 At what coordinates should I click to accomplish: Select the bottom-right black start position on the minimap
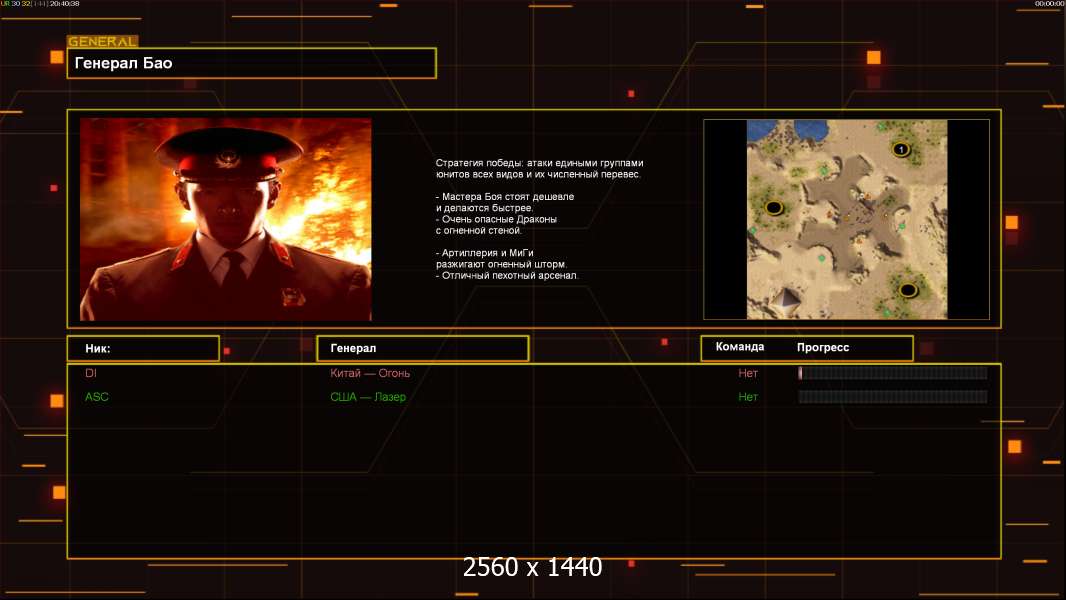coord(908,291)
